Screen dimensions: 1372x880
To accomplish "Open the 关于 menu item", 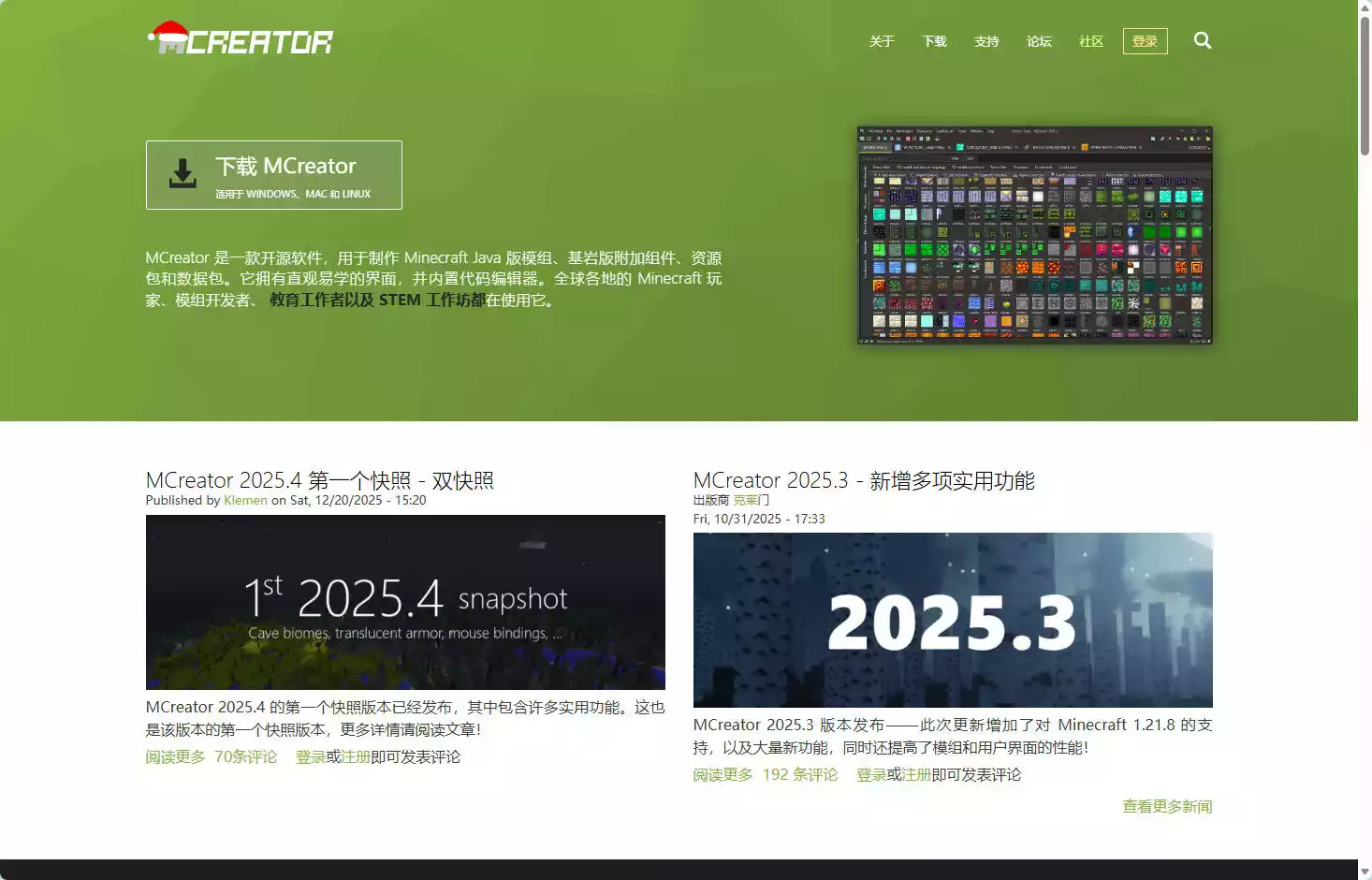I will pyautogui.click(x=882, y=41).
